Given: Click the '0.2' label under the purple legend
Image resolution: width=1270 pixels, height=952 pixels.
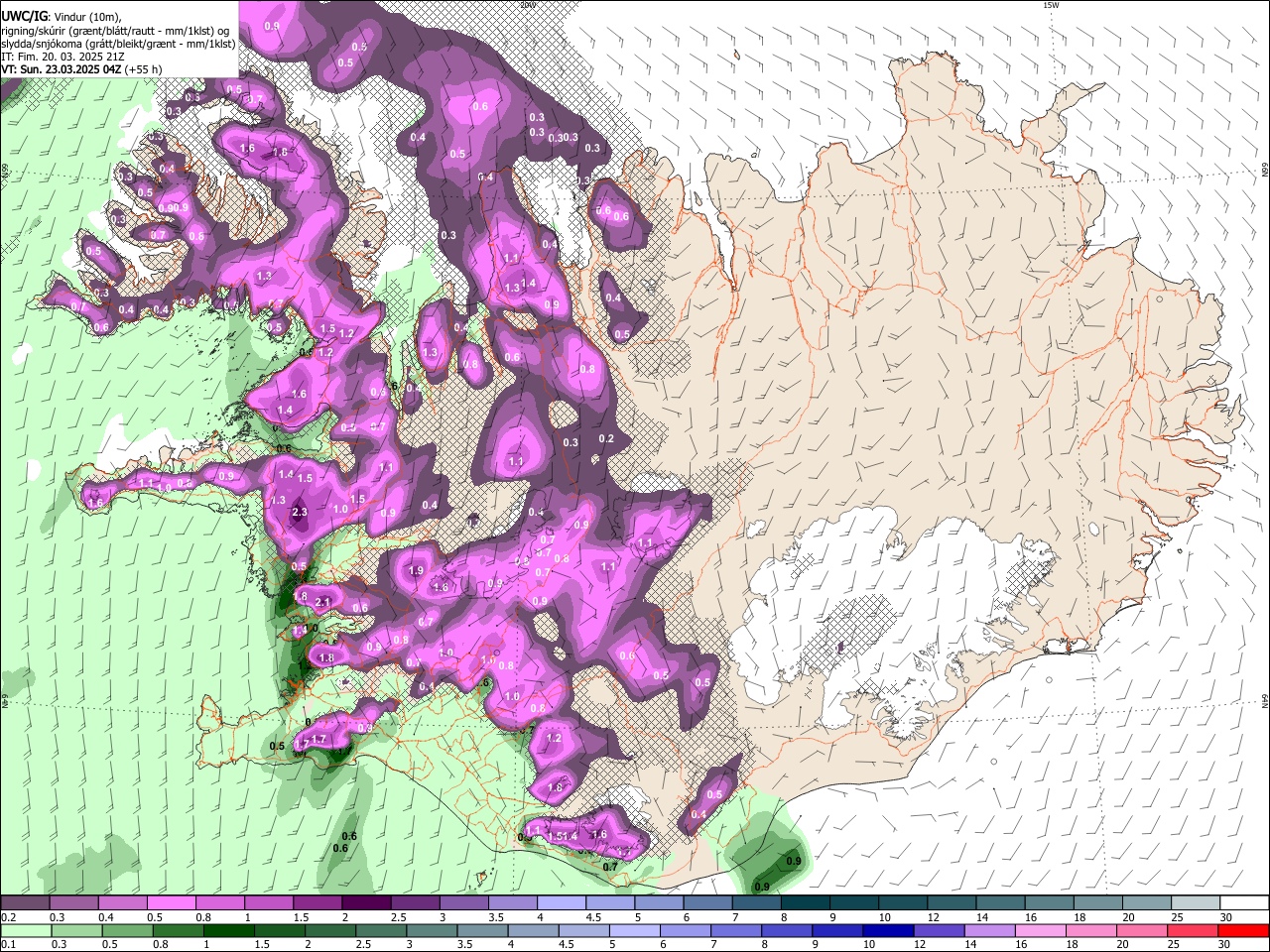Looking at the screenshot, I should point(8,917).
